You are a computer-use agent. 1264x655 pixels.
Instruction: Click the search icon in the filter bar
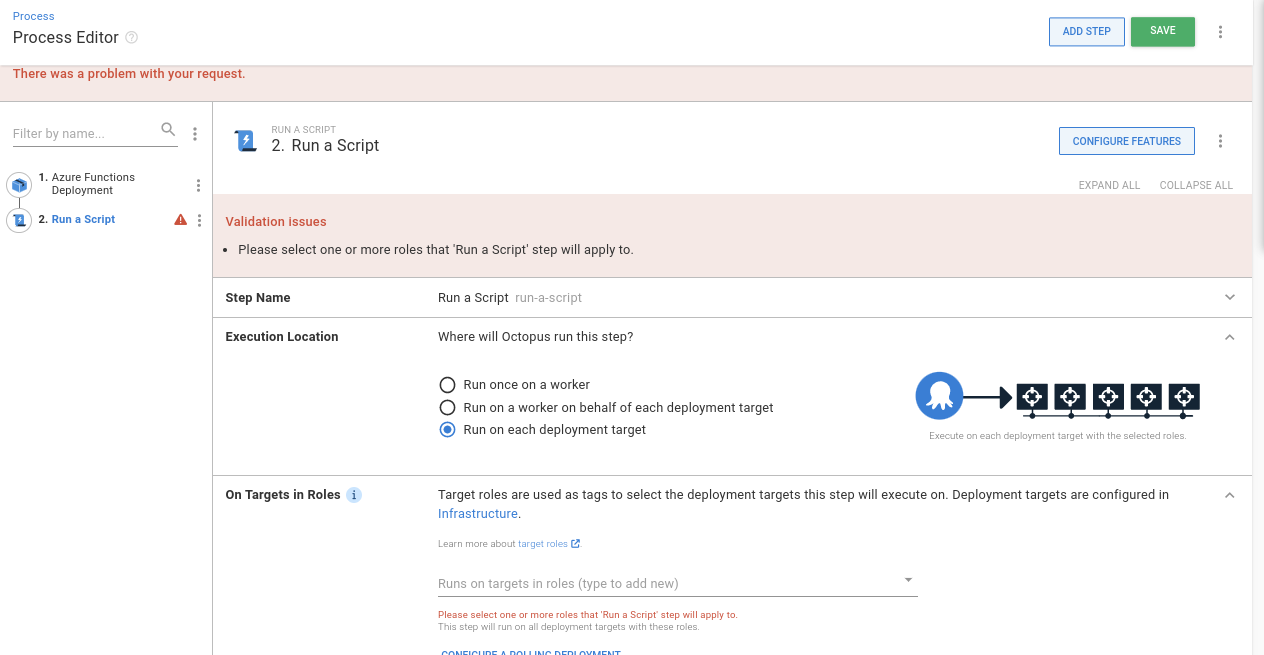[167, 129]
